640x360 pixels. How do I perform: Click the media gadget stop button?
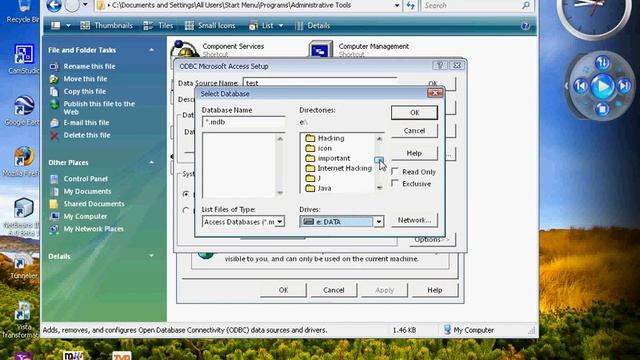[x=602, y=109]
